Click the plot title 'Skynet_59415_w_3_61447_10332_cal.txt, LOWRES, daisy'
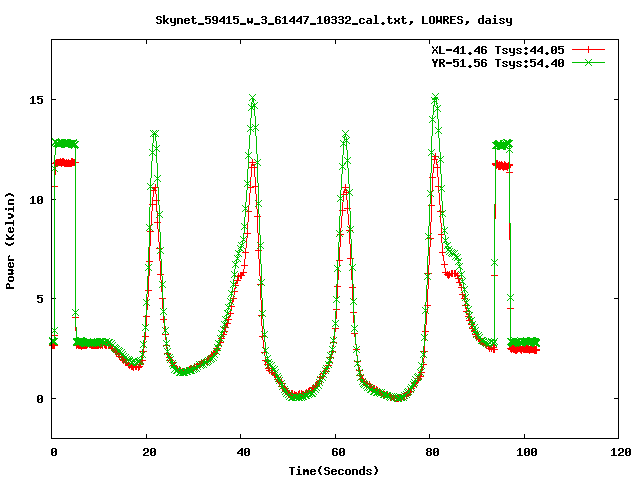Screen dimensions: 640x480 334,20
